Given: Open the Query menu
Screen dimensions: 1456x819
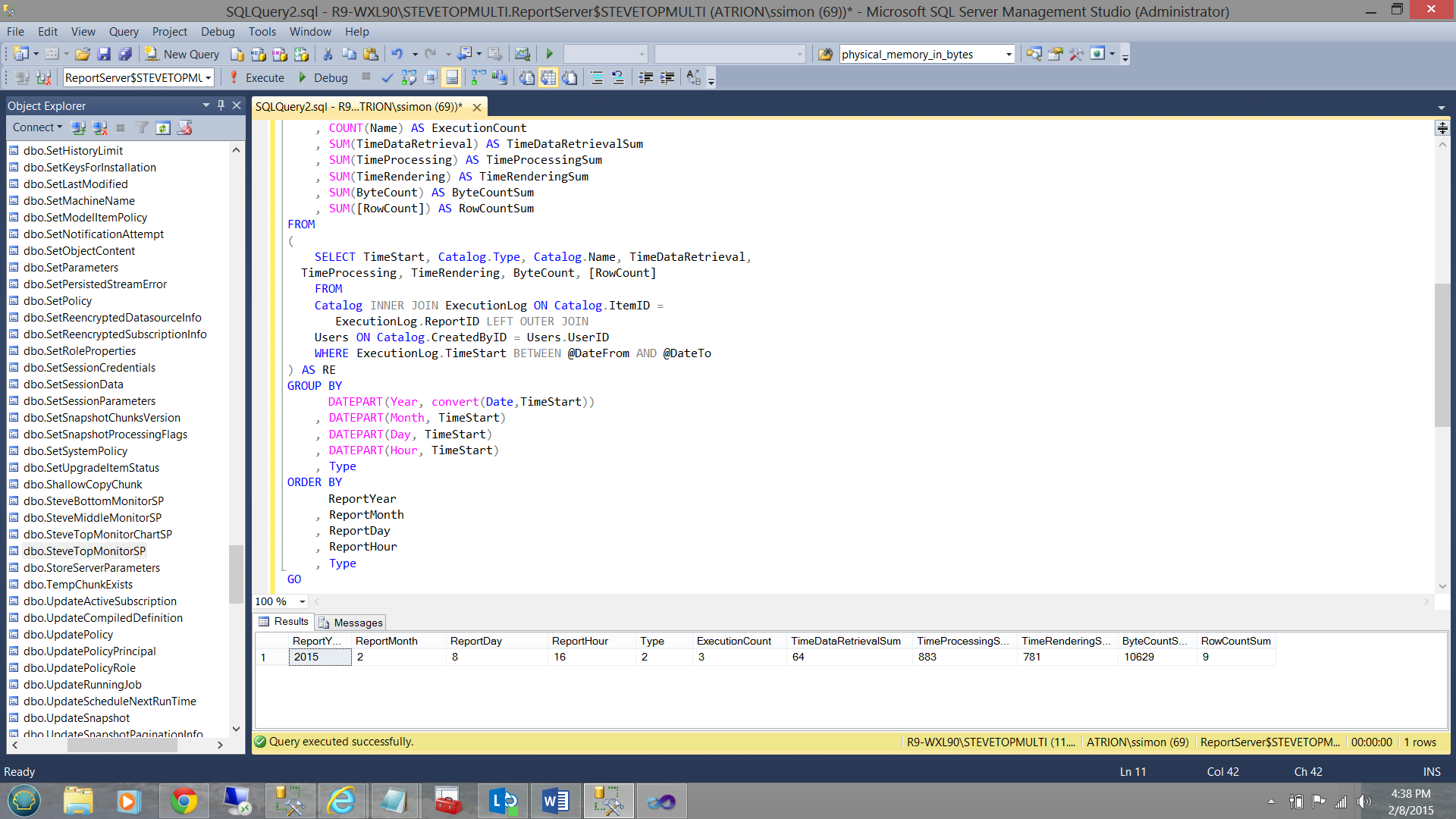Looking at the screenshot, I should [124, 31].
